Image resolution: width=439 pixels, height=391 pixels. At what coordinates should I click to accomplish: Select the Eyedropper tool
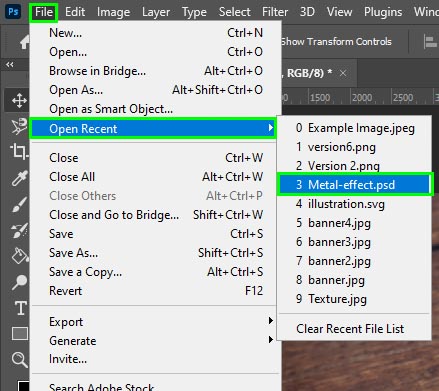coord(19,178)
